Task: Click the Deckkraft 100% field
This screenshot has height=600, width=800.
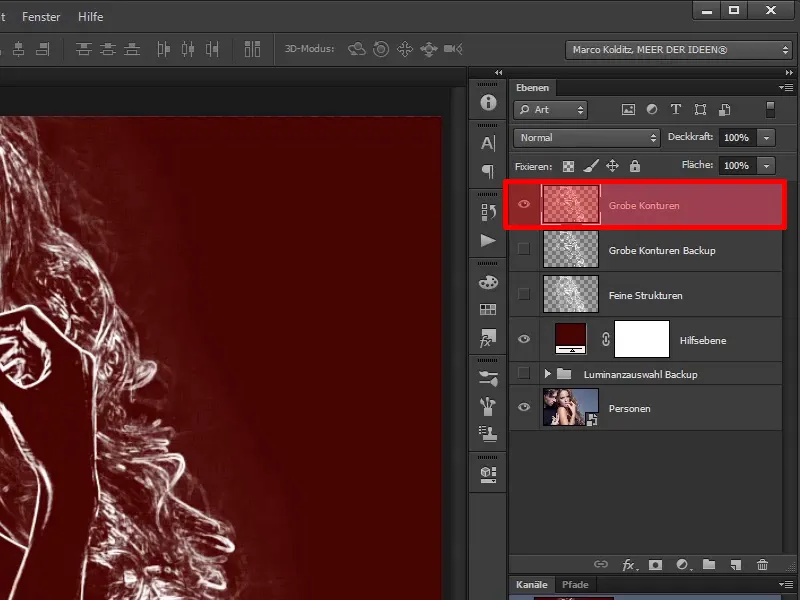Action: pos(737,138)
